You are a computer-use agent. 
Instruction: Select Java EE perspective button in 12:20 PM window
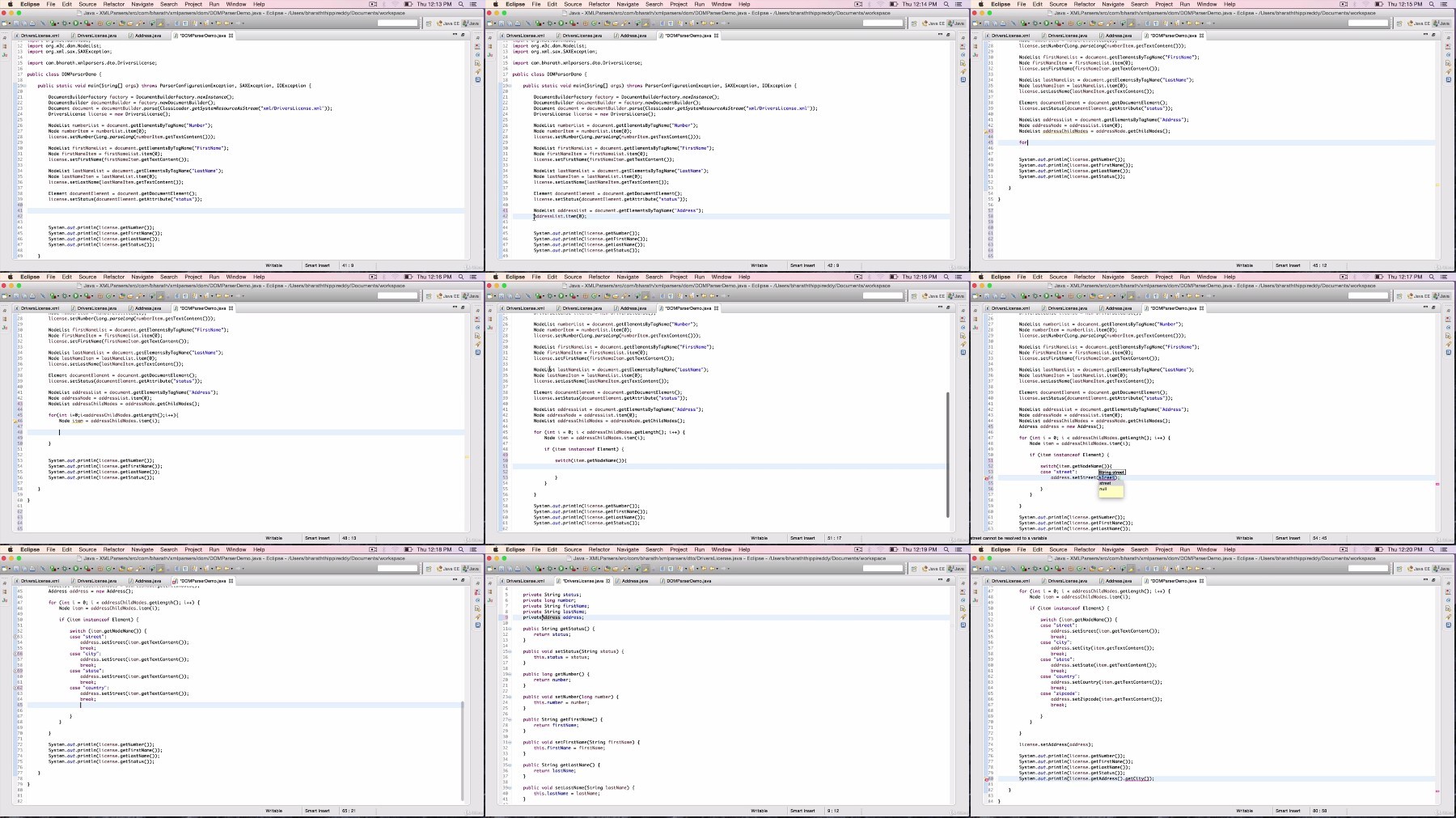[x=1419, y=569]
